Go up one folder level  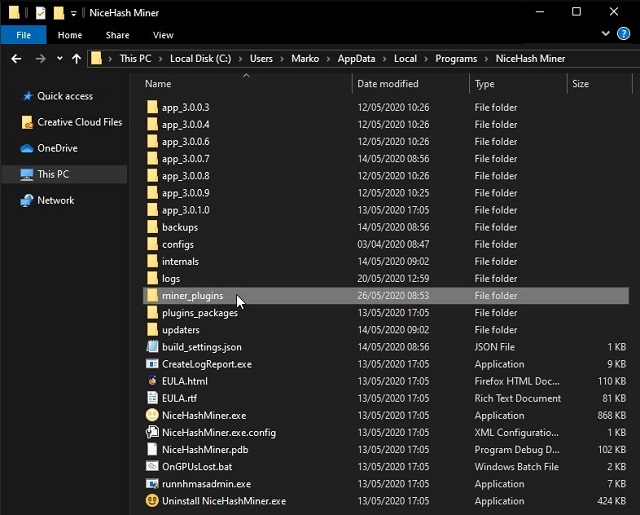(x=76, y=59)
